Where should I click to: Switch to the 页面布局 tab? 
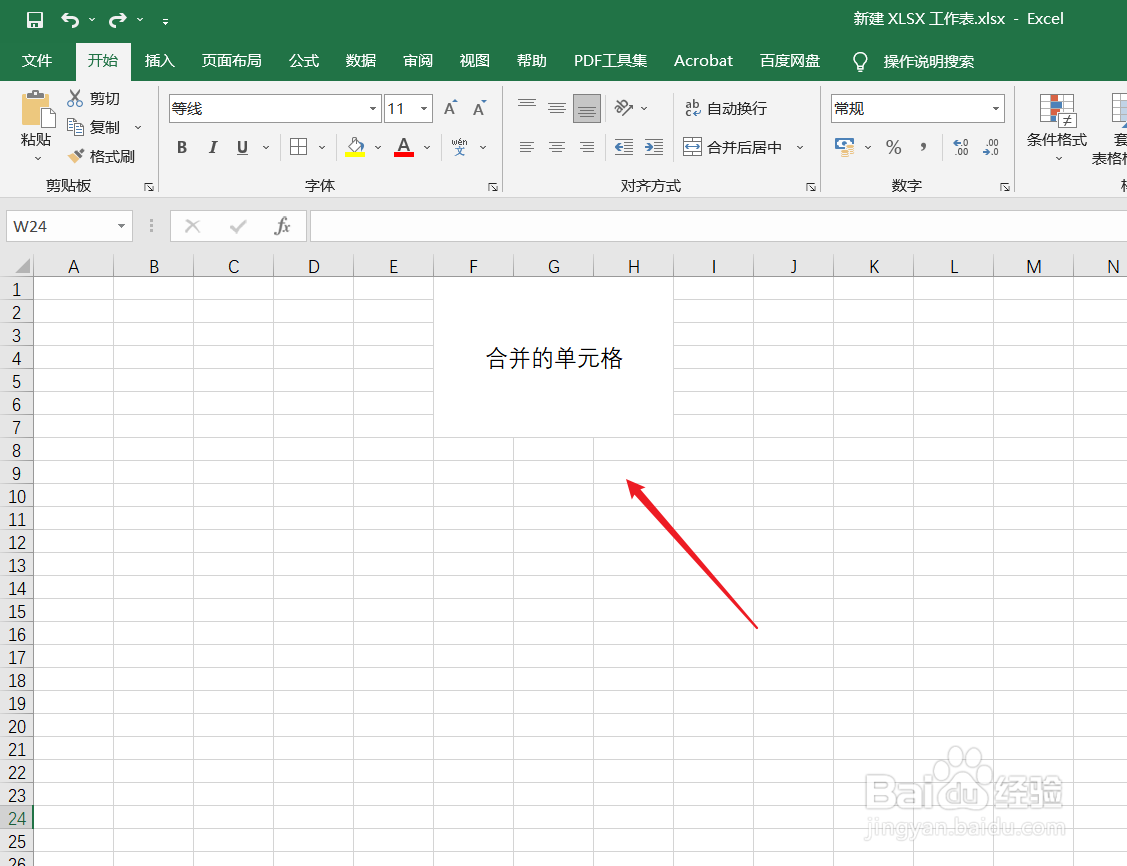coord(231,61)
